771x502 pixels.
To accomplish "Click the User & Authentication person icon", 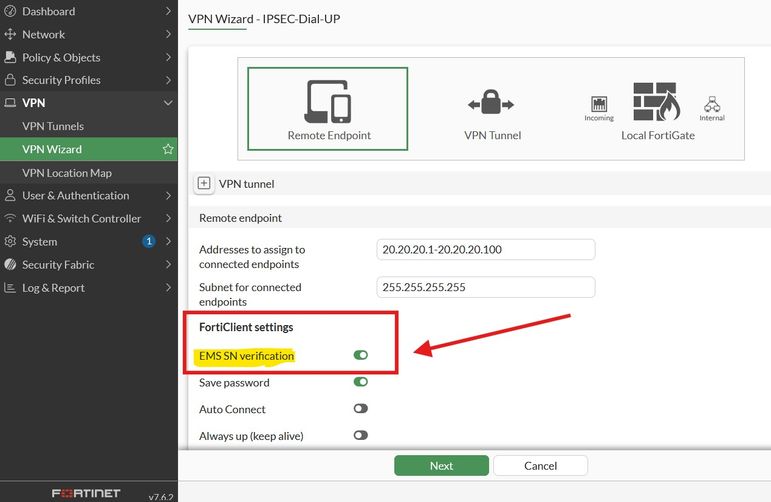I will 10,195.
